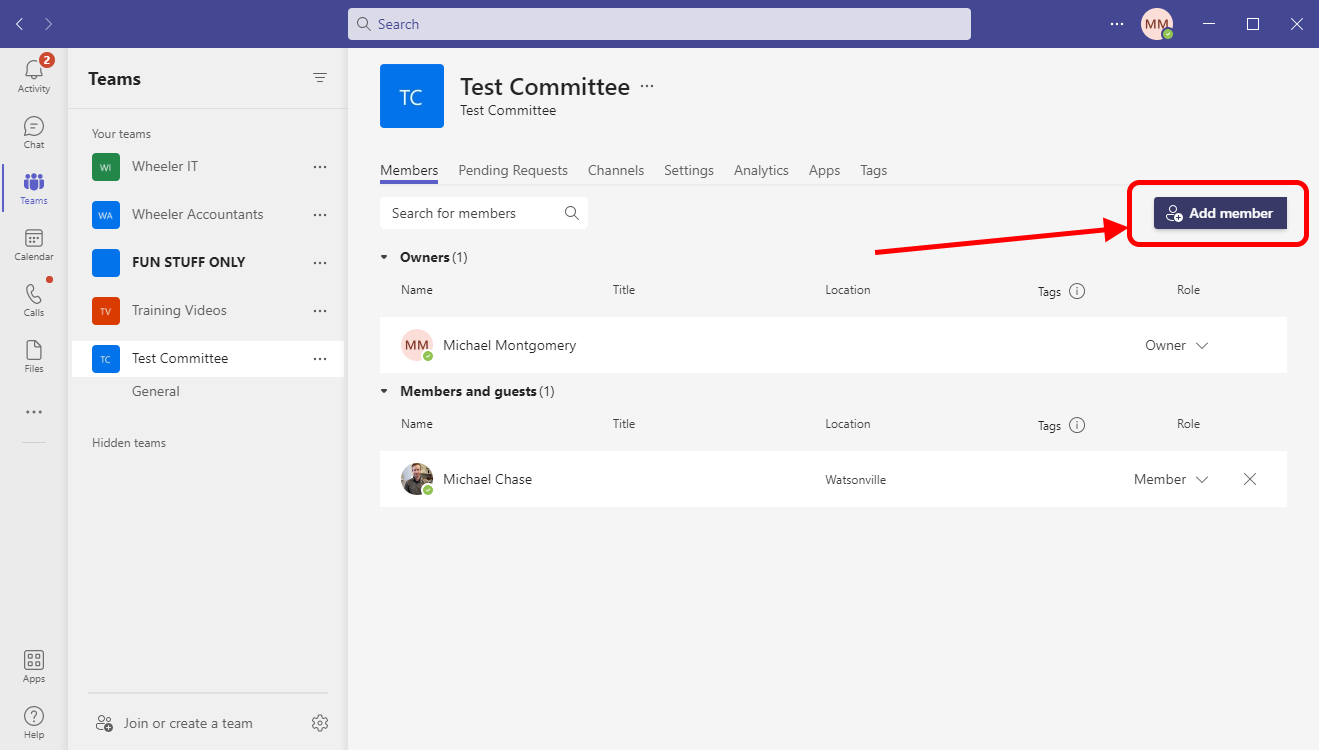
Task: Switch to the Channels tab
Action: (x=616, y=170)
